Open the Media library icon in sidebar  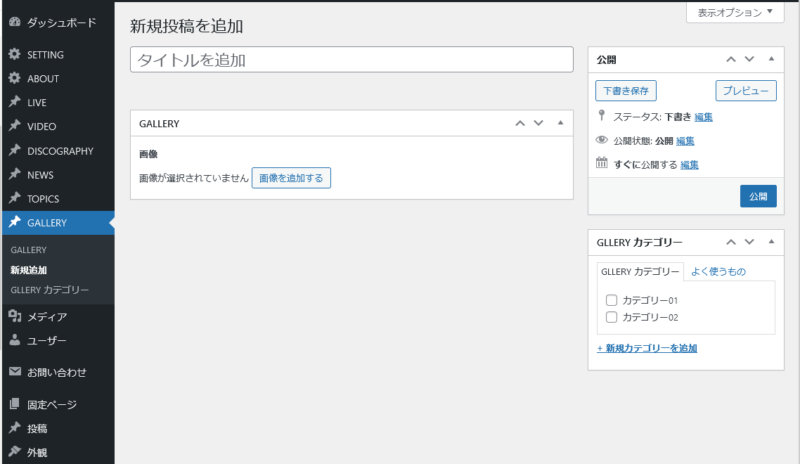[14, 316]
